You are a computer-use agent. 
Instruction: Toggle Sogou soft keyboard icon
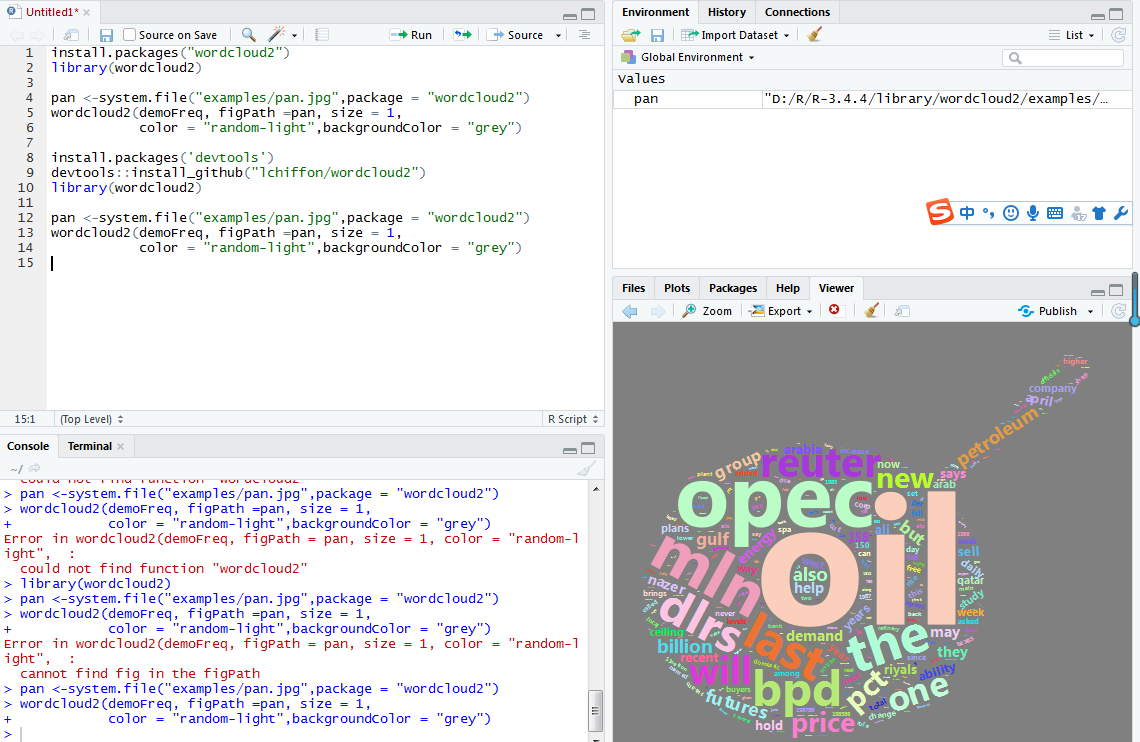[1054, 213]
